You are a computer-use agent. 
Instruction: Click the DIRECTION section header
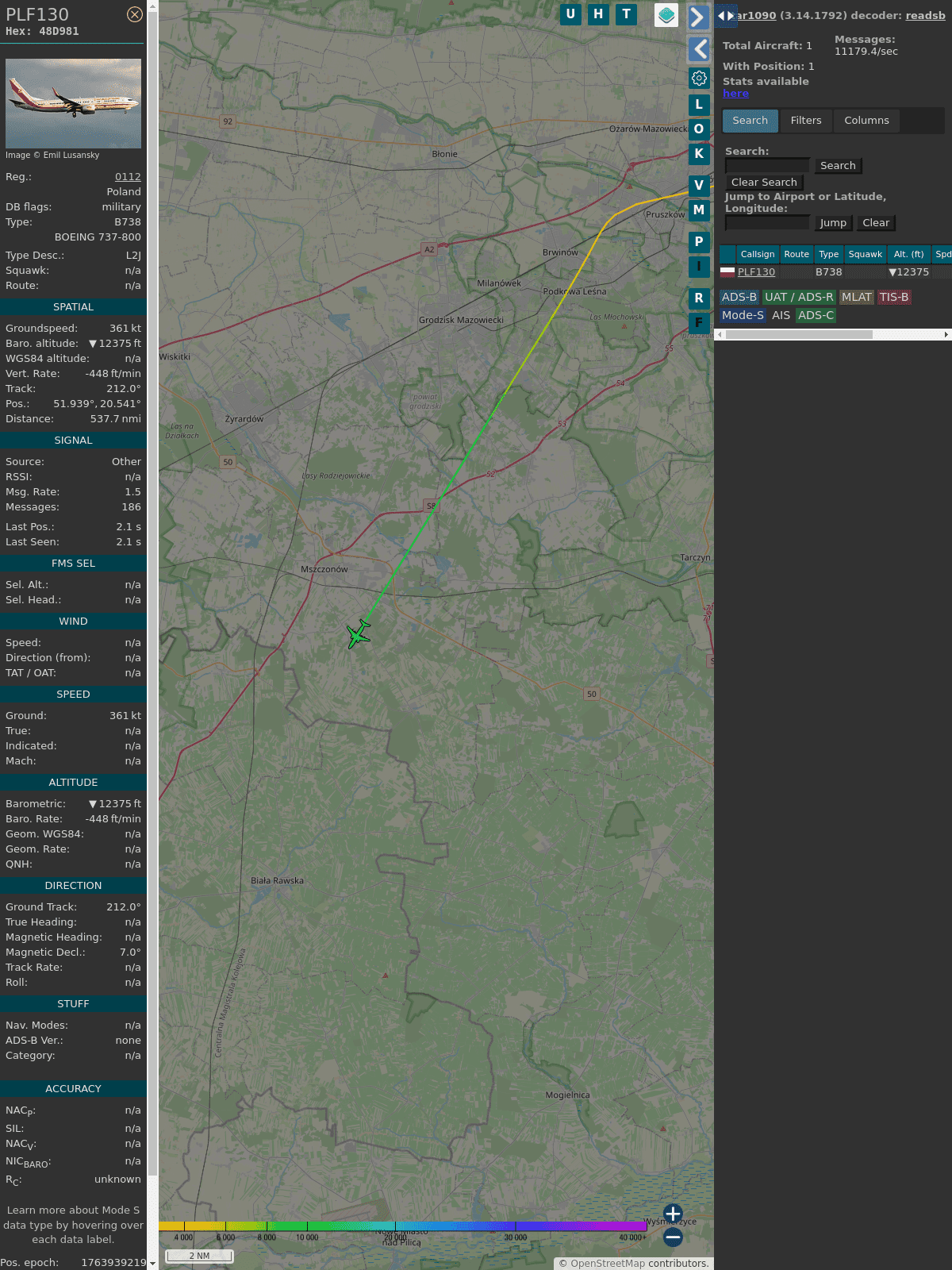73,886
